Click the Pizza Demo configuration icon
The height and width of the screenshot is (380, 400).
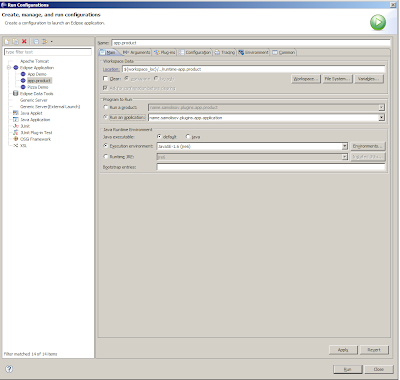(23, 87)
